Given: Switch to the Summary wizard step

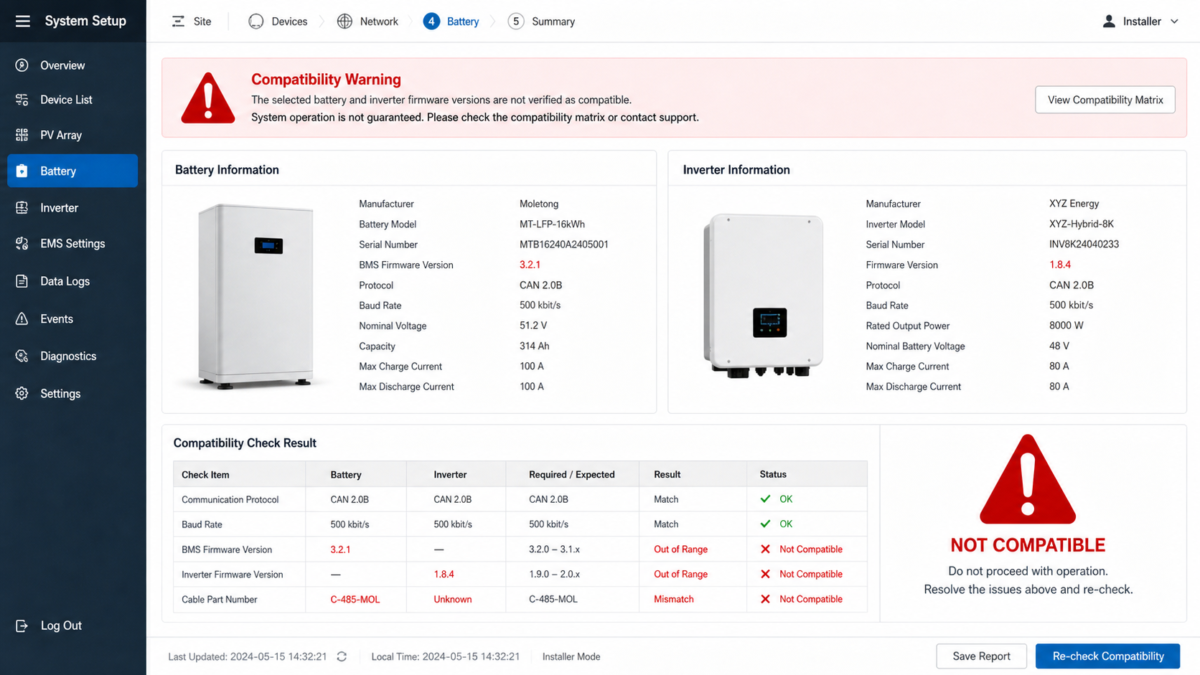Looking at the screenshot, I should pos(541,21).
